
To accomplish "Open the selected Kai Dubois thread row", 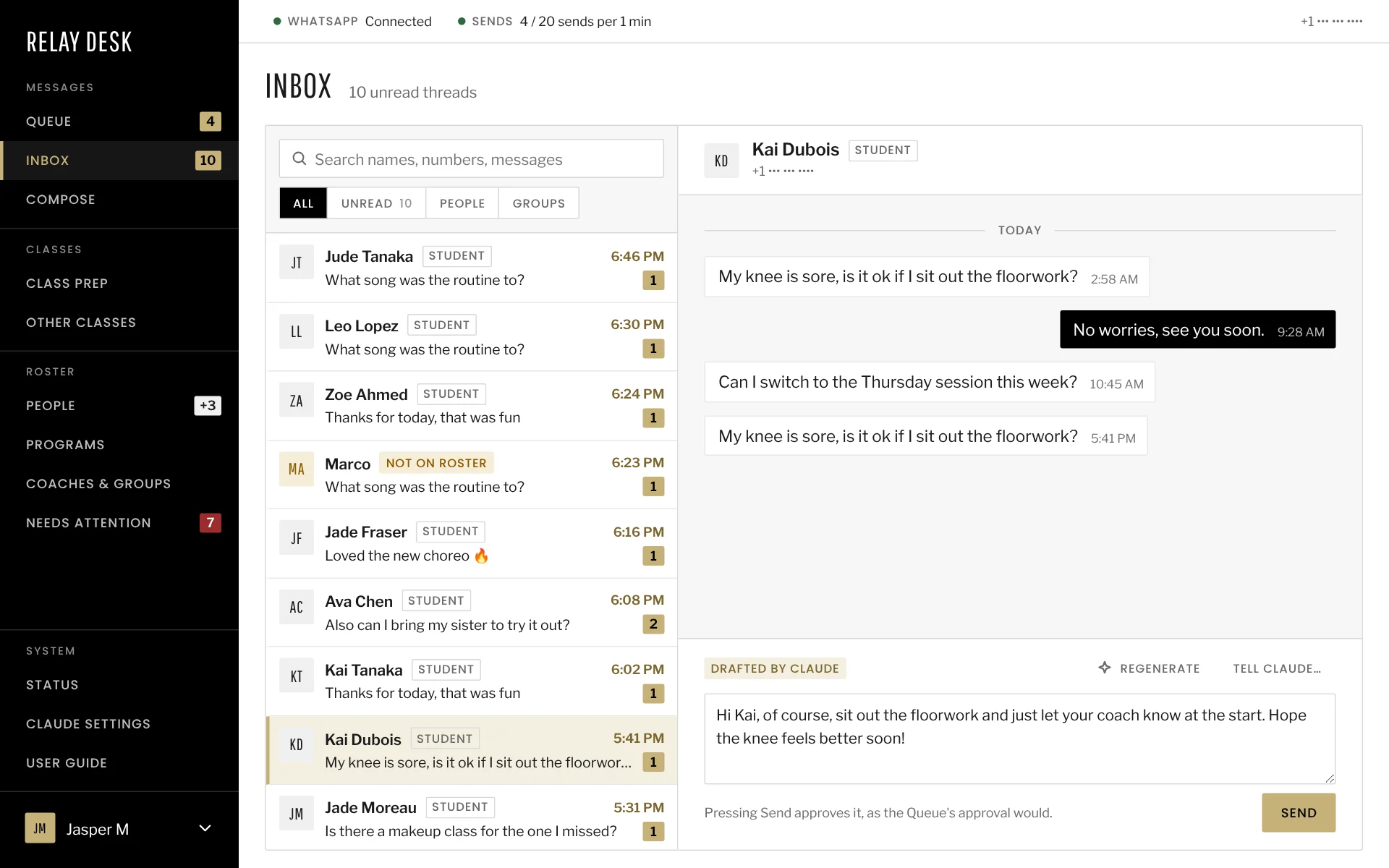I will [472, 750].
